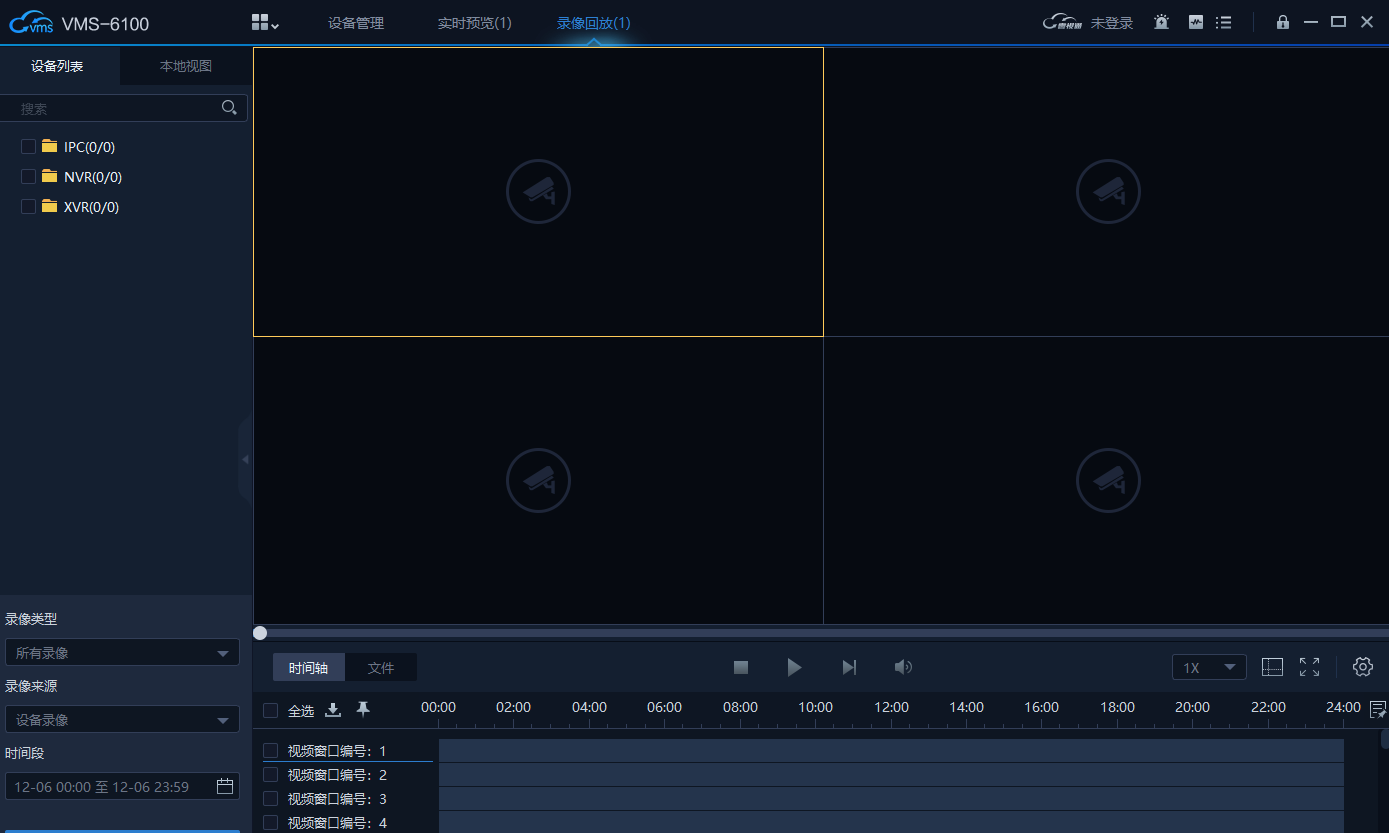The image size is (1389, 833).
Task: Step forward one frame
Action: (x=849, y=667)
